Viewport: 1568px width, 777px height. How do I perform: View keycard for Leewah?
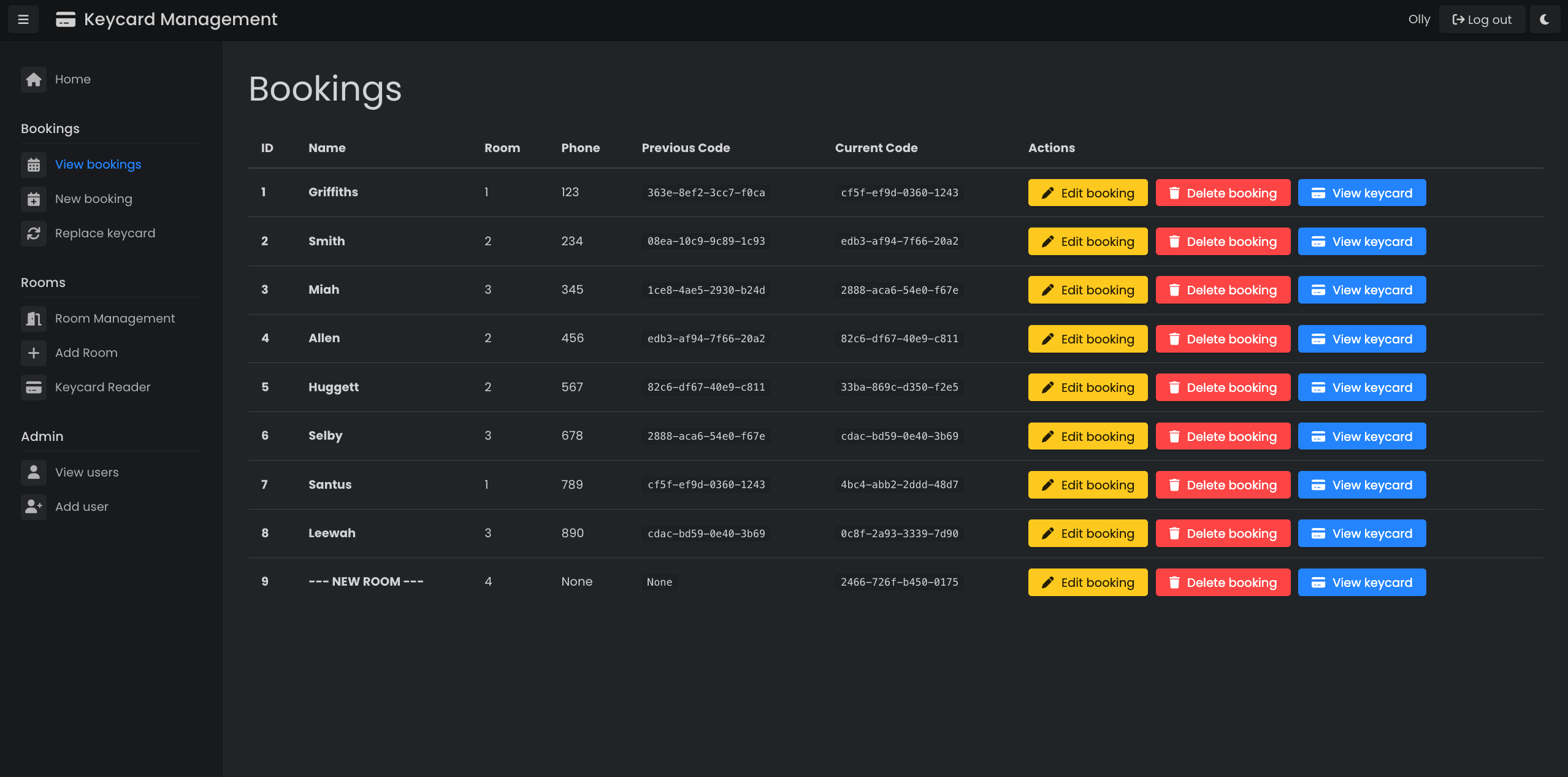coord(1361,534)
